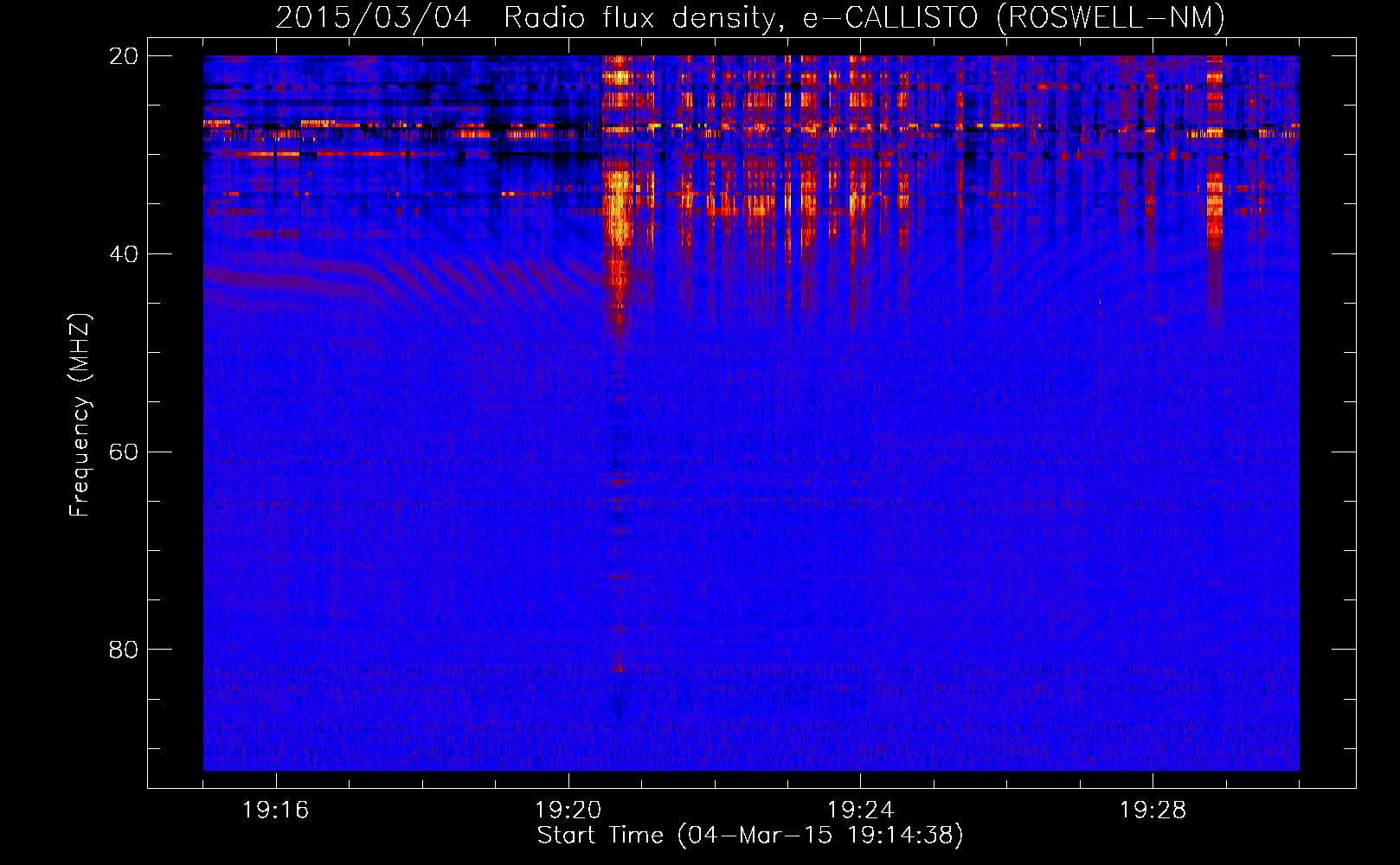Click the '60' frequency axis label

pyautogui.click(x=124, y=452)
